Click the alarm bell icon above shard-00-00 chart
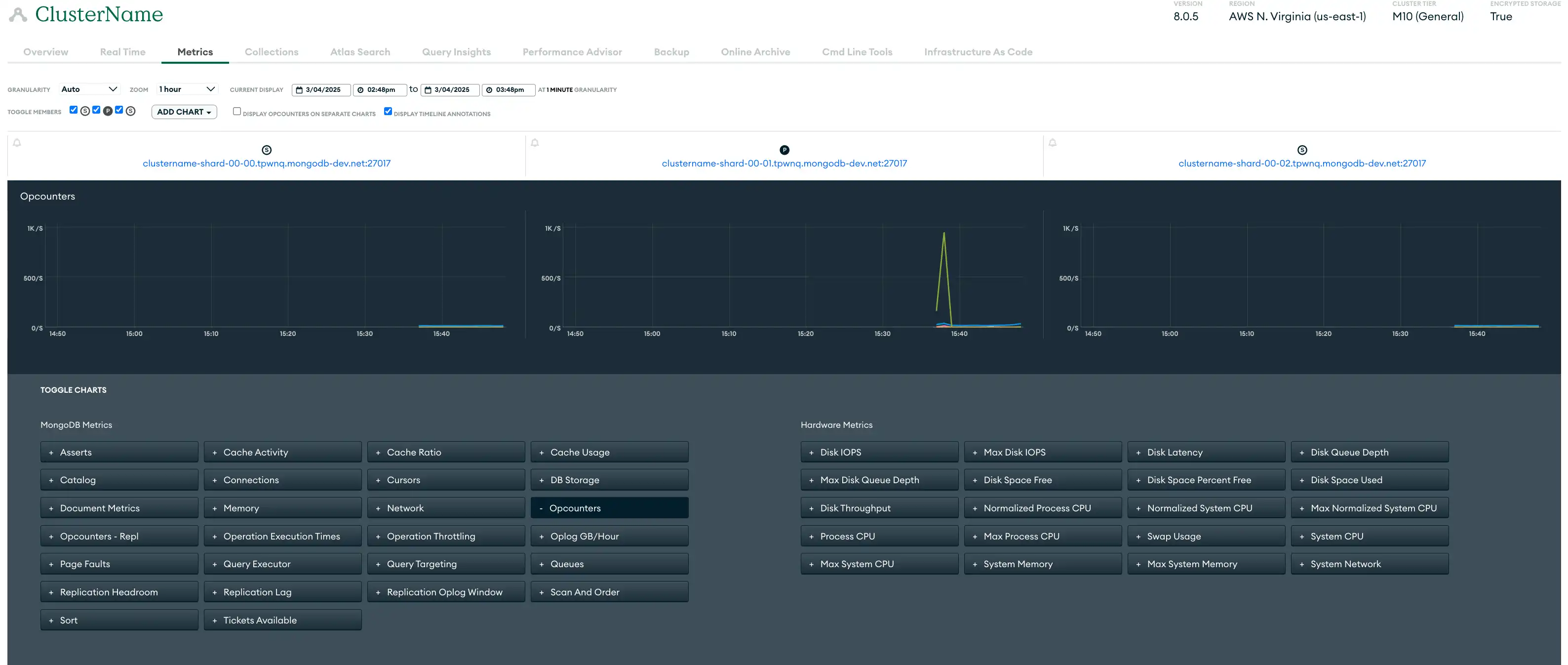 pos(17,142)
